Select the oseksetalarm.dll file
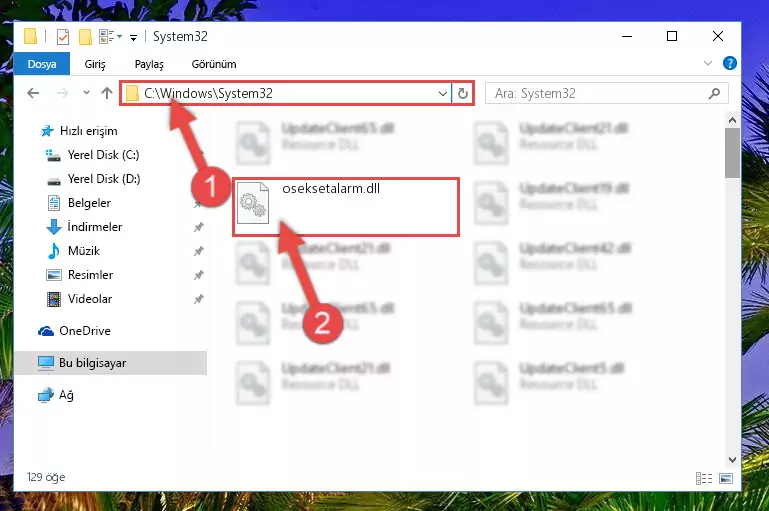The width and height of the screenshot is (769, 511). 346,207
